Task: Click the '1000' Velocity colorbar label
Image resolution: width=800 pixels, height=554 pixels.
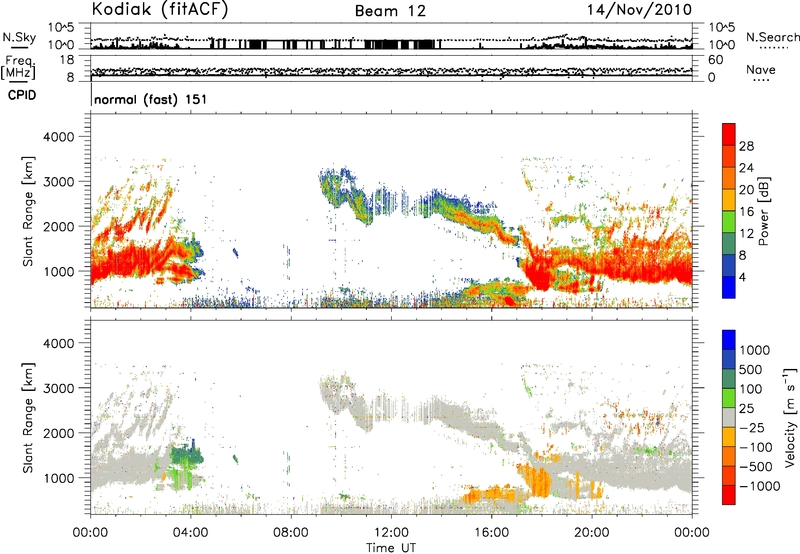Action: point(755,350)
